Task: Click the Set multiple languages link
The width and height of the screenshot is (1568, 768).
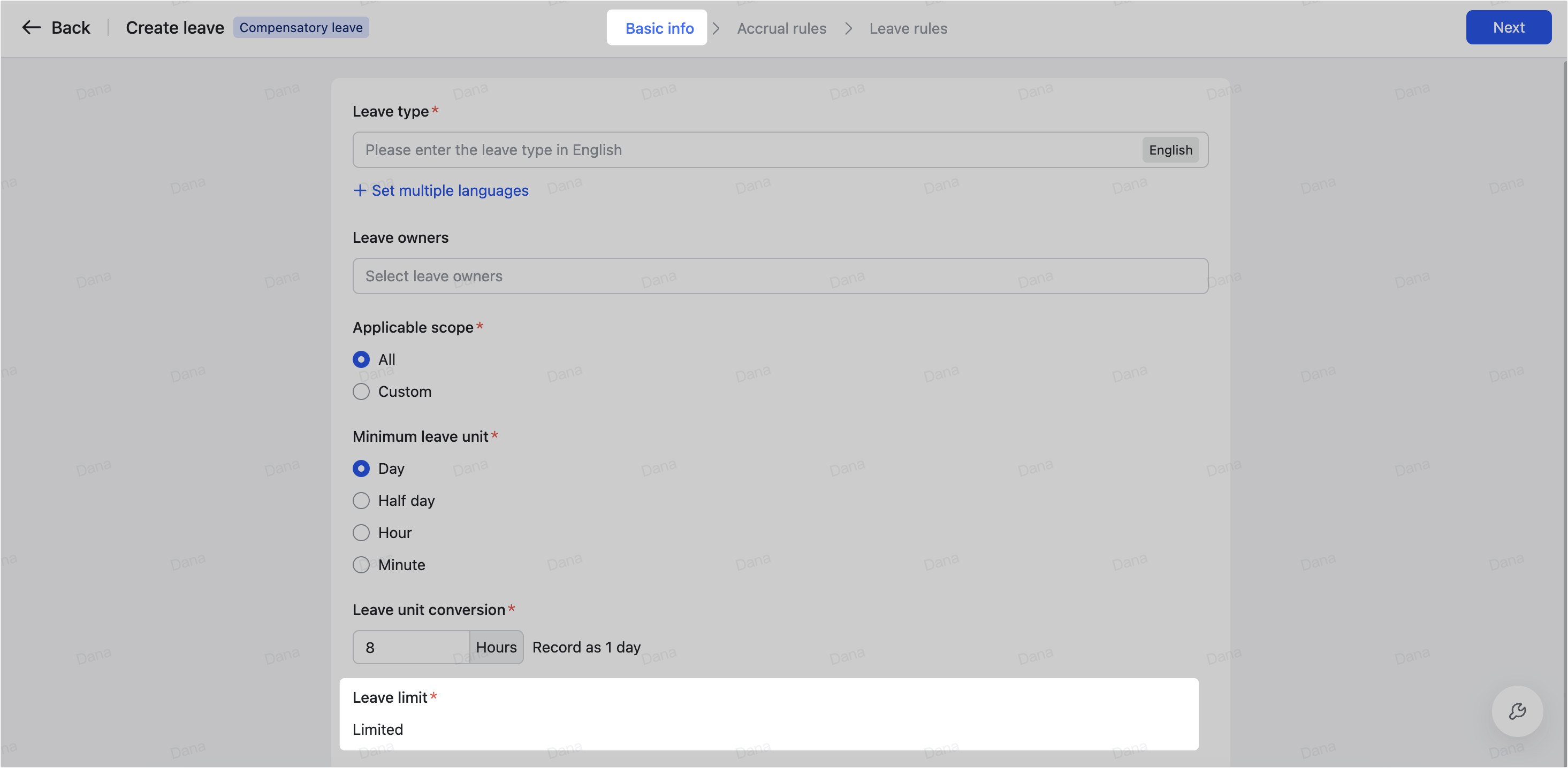Action: pos(450,190)
